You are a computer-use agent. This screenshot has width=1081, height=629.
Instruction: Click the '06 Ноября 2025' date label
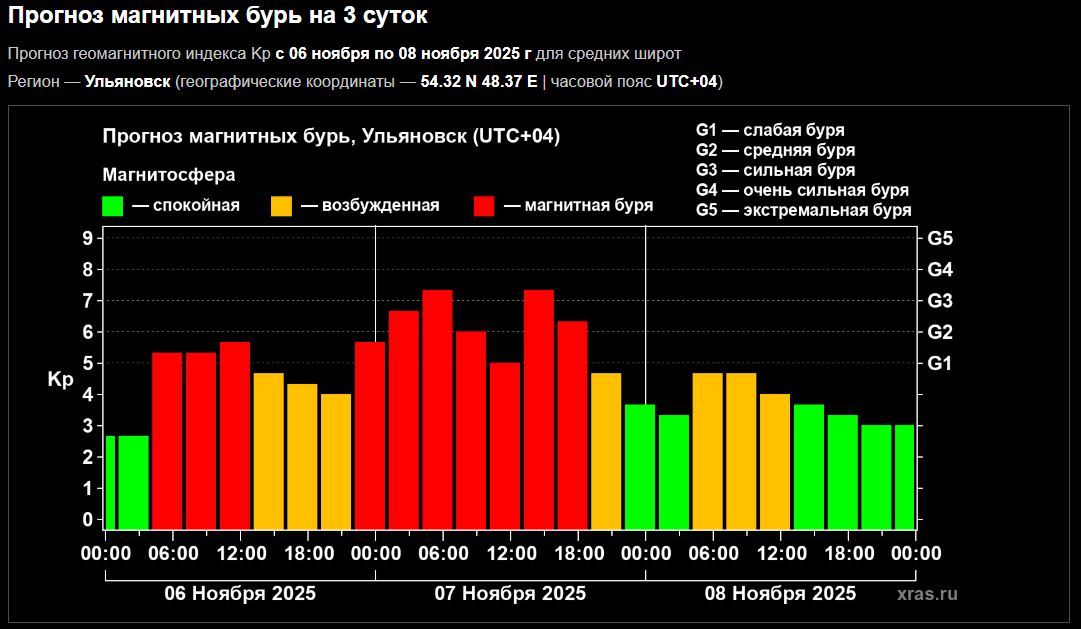pos(240,593)
